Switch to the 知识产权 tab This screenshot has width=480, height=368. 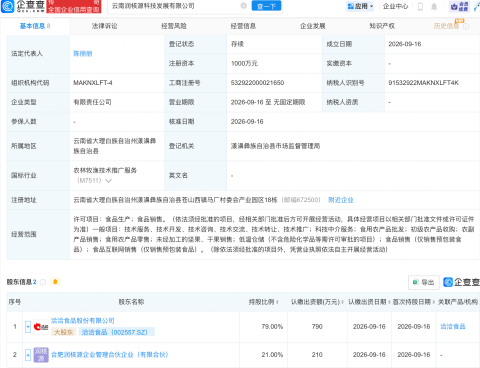(382, 26)
